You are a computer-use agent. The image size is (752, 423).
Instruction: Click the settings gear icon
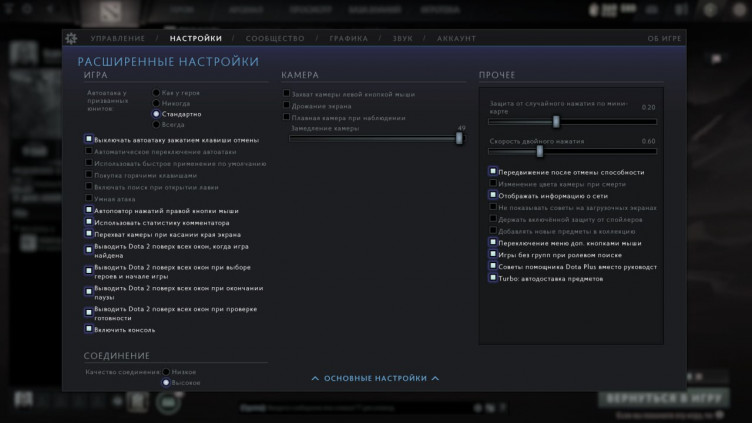(71, 38)
